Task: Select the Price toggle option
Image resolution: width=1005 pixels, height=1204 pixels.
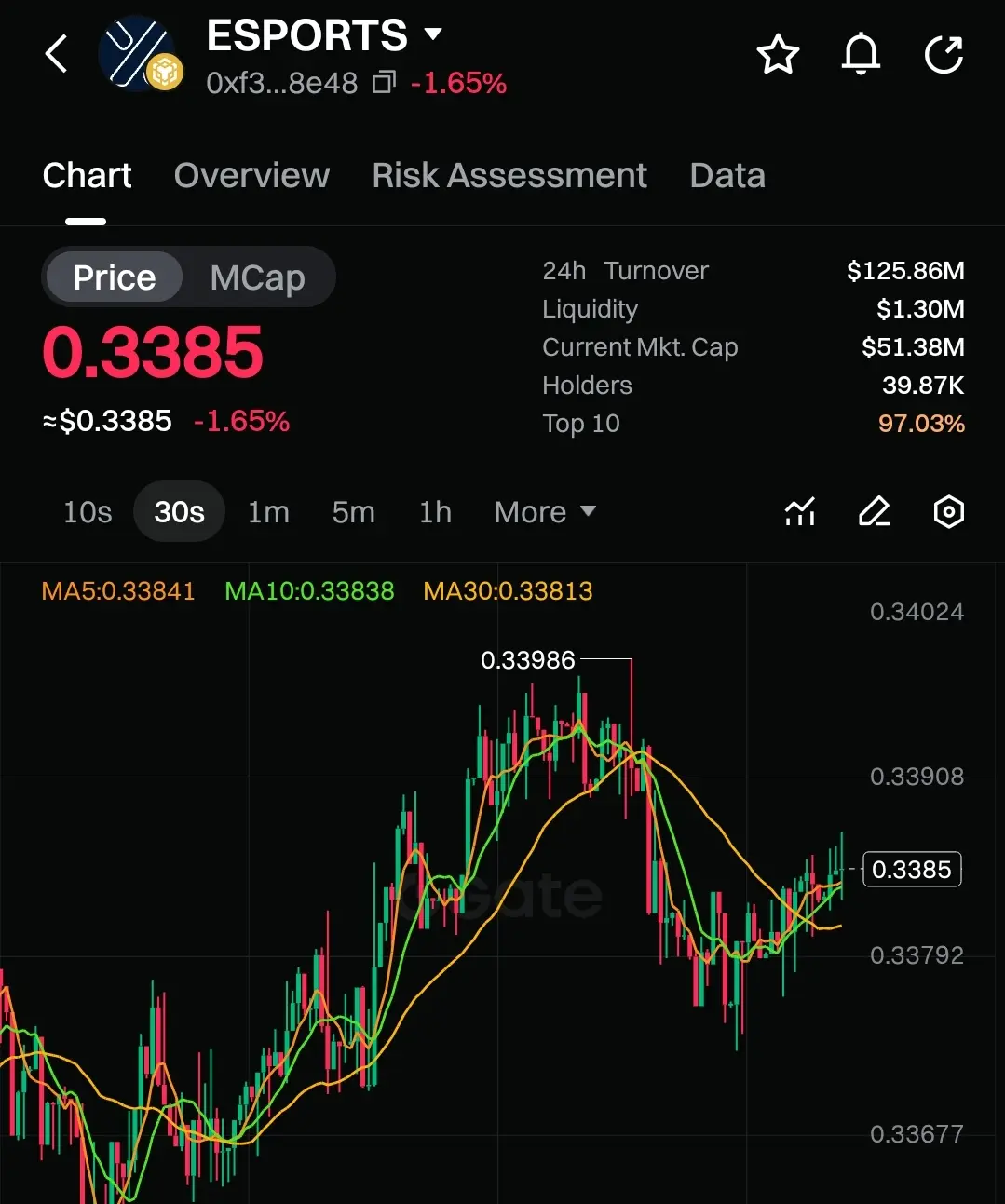Action: point(114,277)
